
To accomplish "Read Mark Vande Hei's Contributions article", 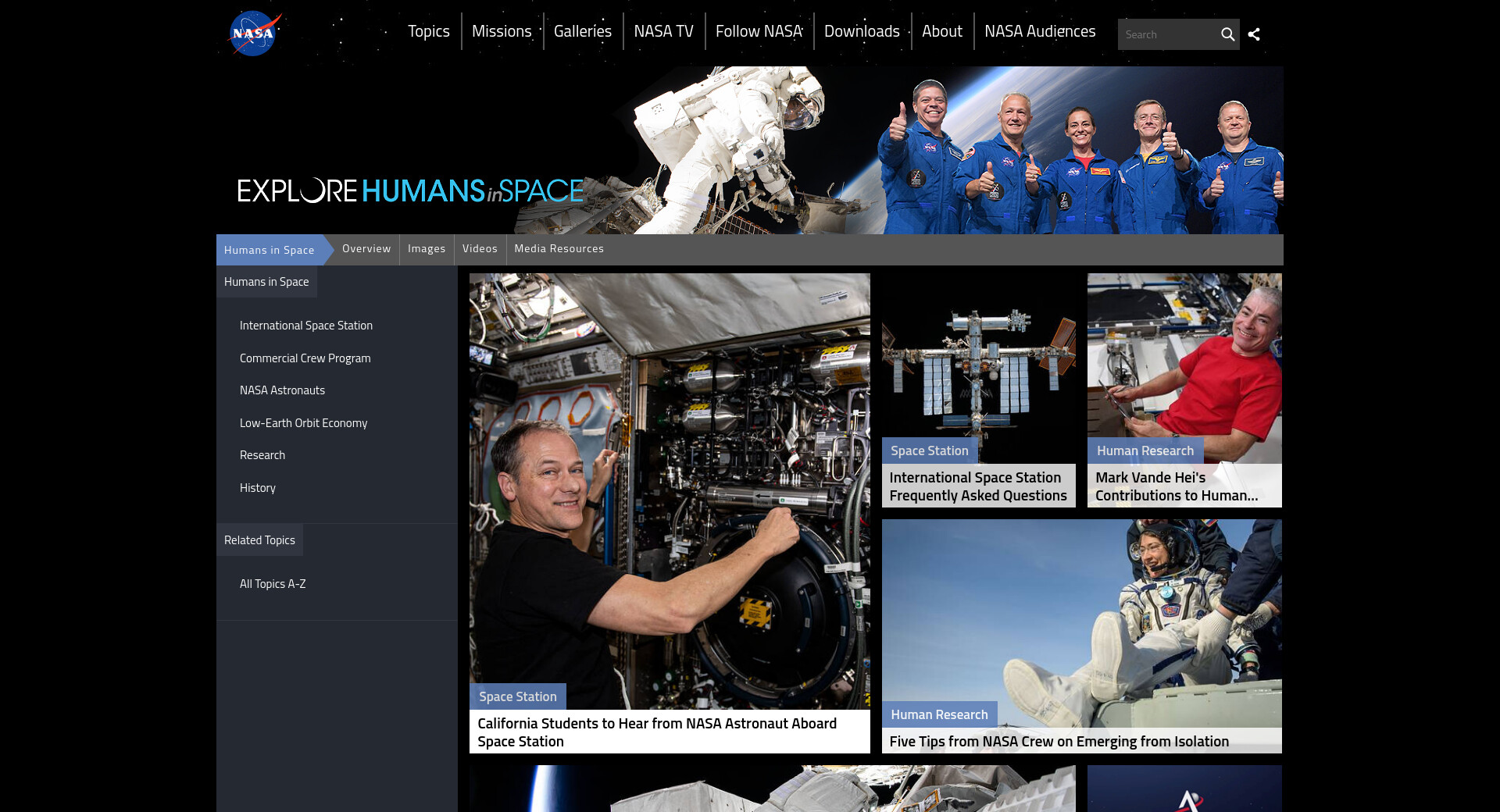I will point(1177,486).
